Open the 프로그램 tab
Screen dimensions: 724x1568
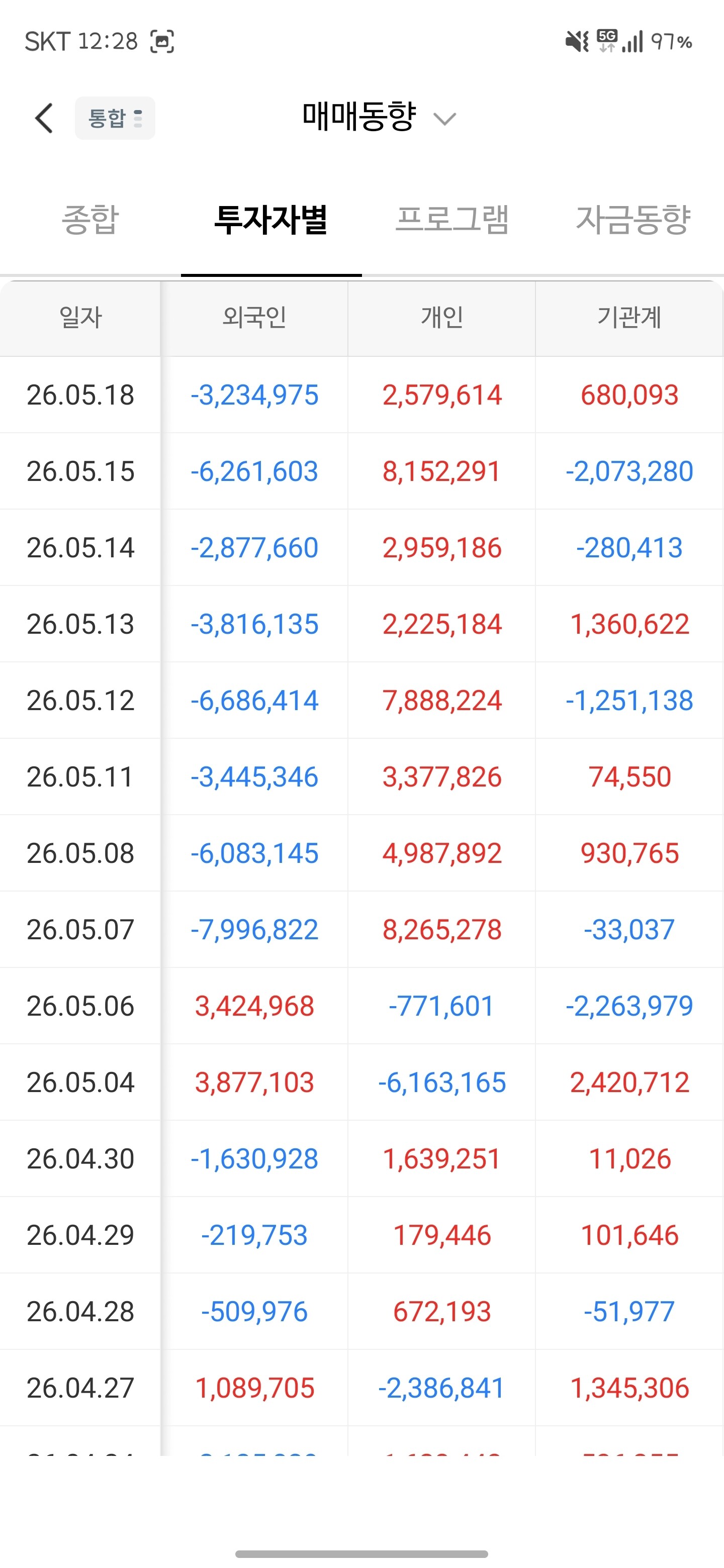pyautogui.click(x=452, y=220)
